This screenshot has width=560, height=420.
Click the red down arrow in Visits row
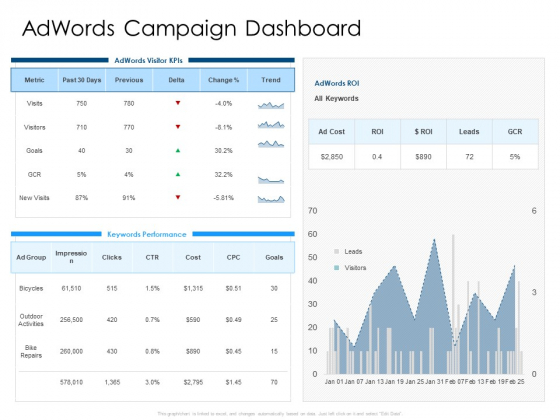[178, 103]
